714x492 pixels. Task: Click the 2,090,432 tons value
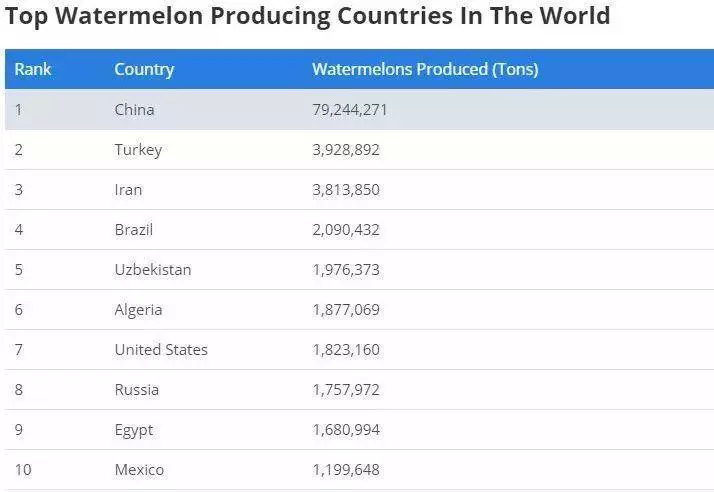pos(346,230)
